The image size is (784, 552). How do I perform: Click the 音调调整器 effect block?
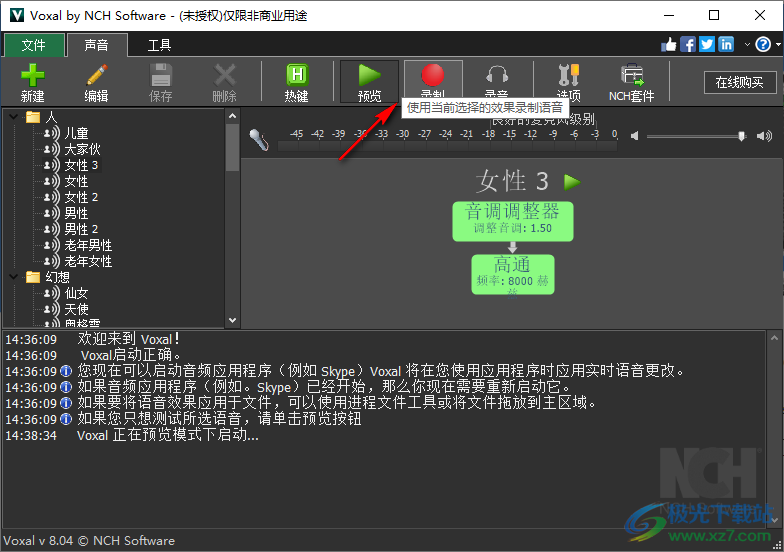(x=512, y=221)
